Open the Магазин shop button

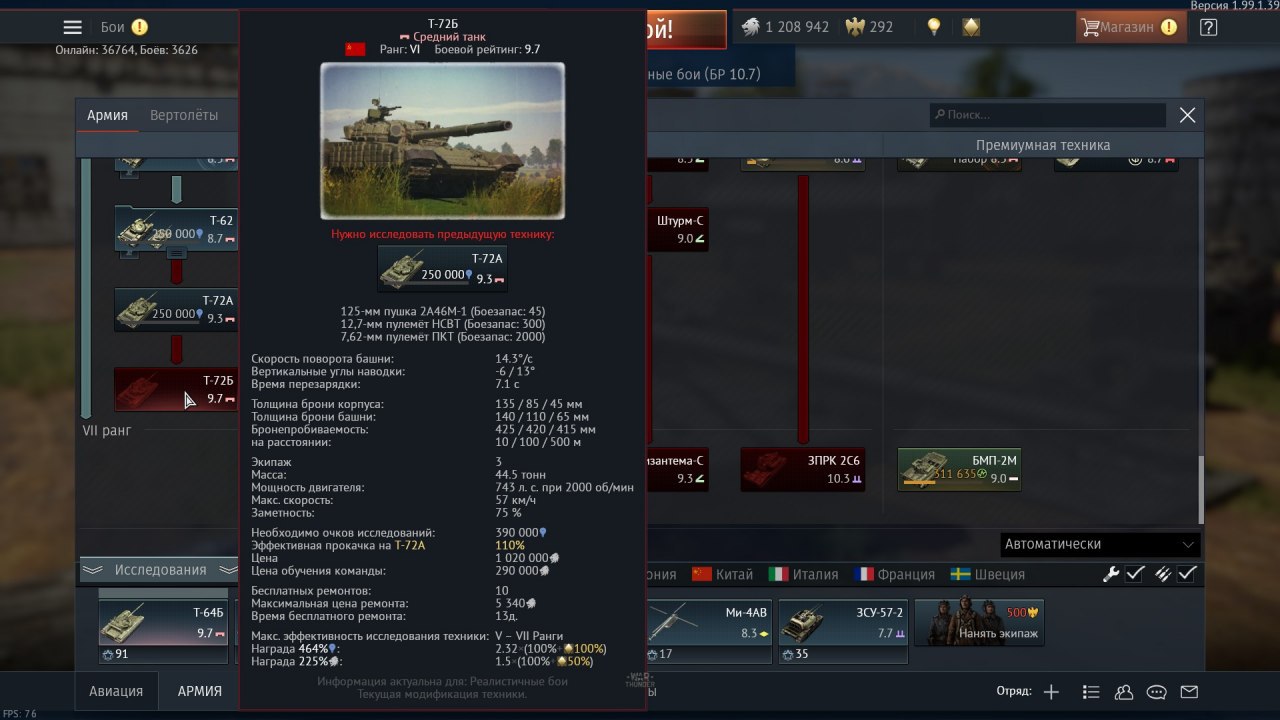click(1131, 27)
